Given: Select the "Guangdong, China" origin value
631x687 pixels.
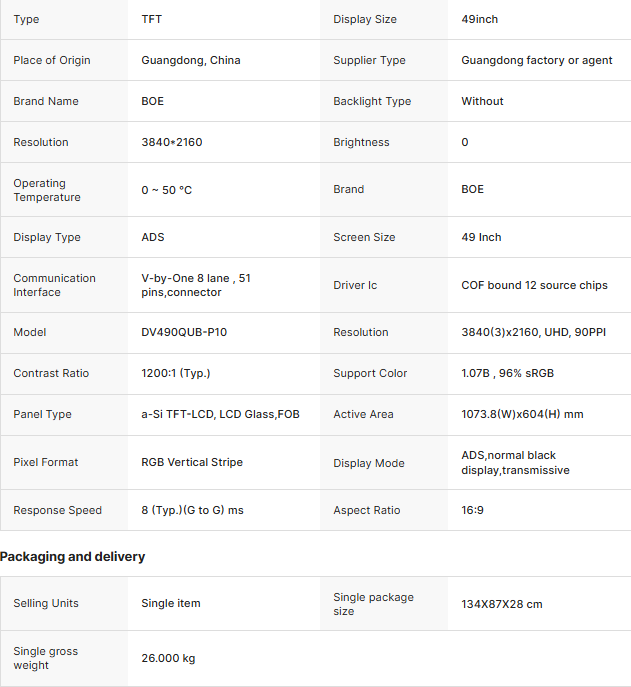Looking at the screenshot, I should click(191, 60).
